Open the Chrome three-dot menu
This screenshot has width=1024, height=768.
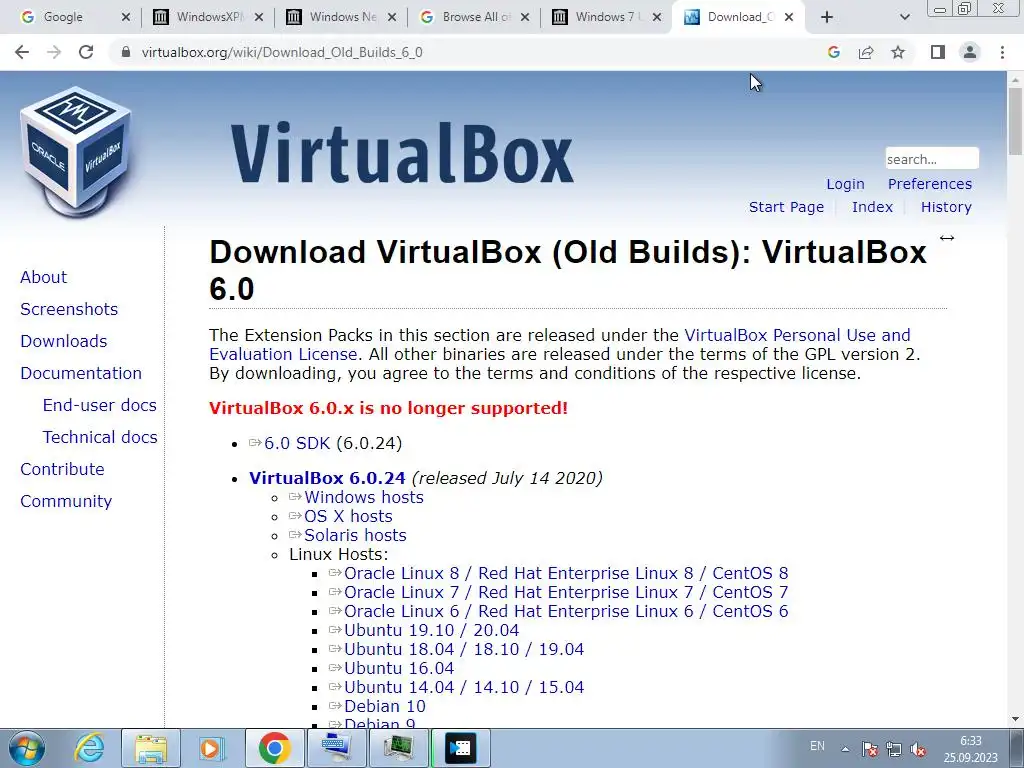click(x=1002, y=52)
